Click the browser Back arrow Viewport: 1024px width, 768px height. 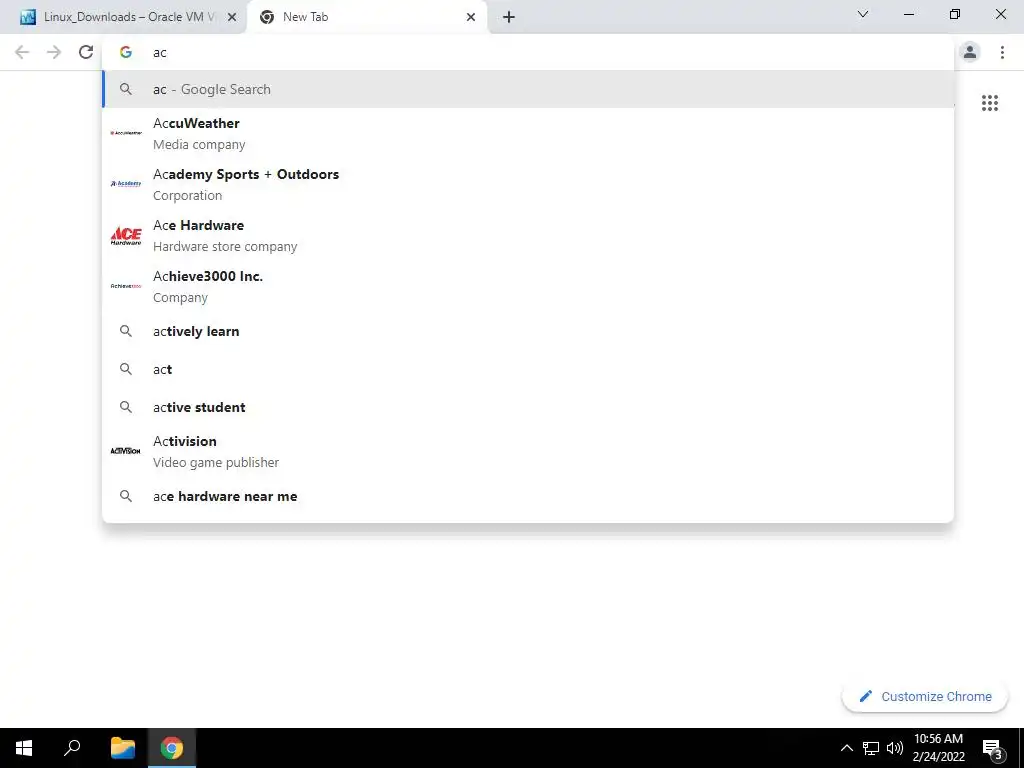[x=22, y=52]
